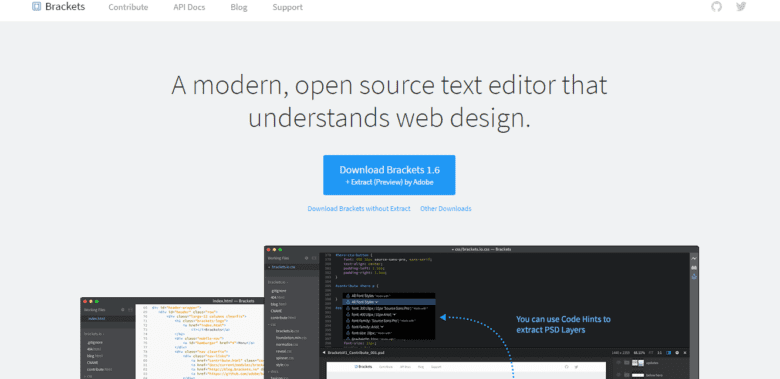780x379 pixels.
Task: Open the Other Downloads link
Action: (446, 208)
